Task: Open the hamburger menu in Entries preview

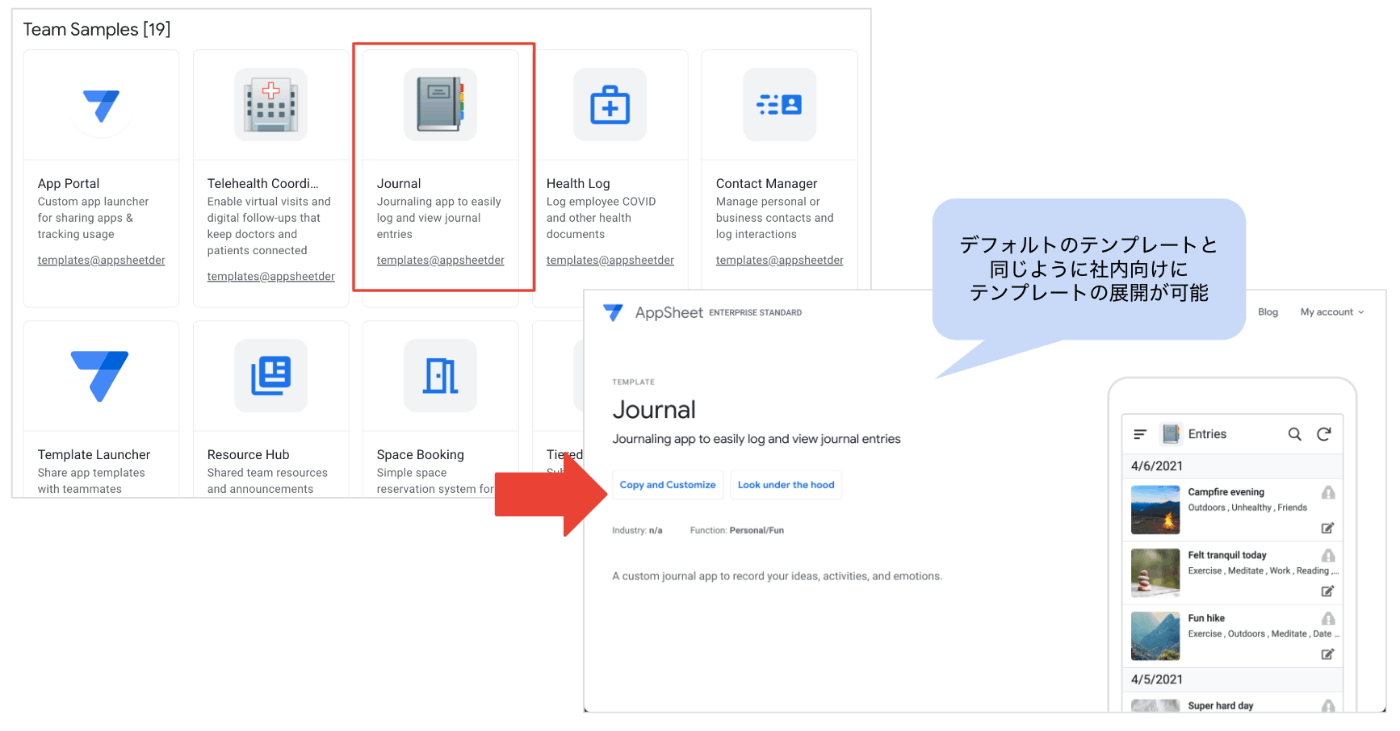Action: 1140,434
